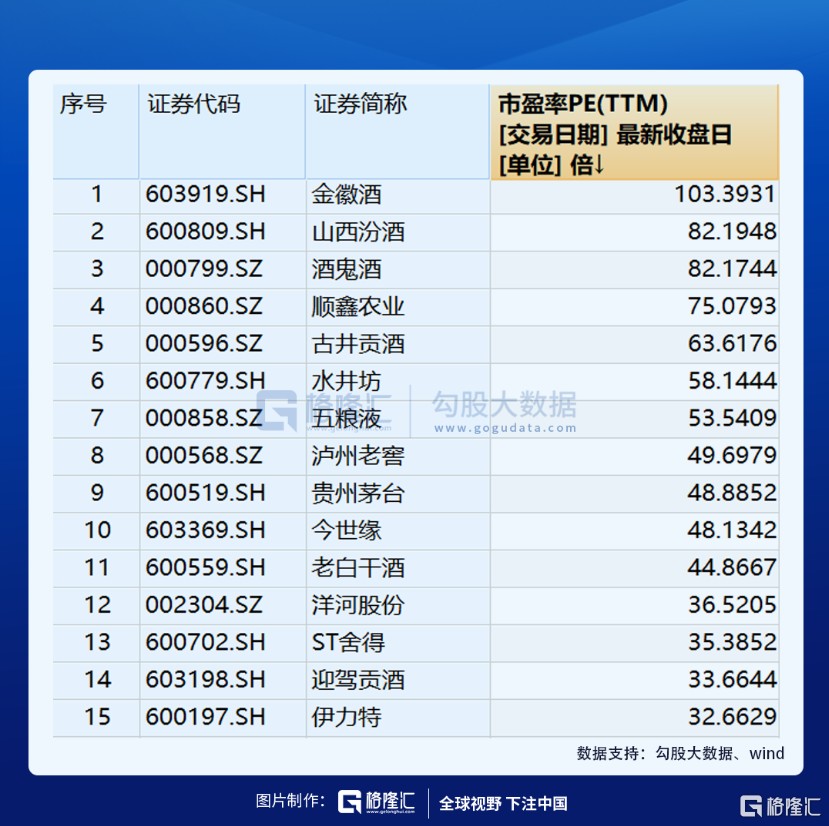This screenshot has width=829, height=826.
Task: Select stock name 今世缘
Action: point(346,531)
